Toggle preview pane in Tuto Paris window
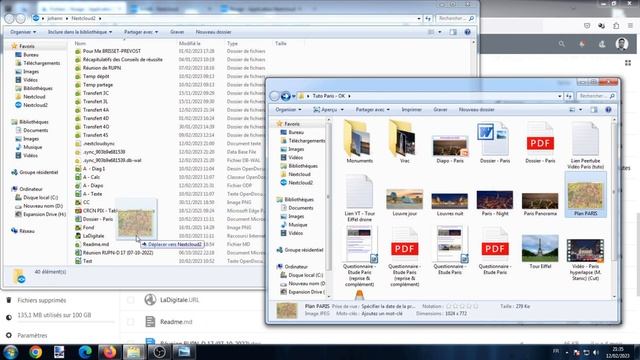The height and width of the screenshot is (360, 640). pos(594,109)
